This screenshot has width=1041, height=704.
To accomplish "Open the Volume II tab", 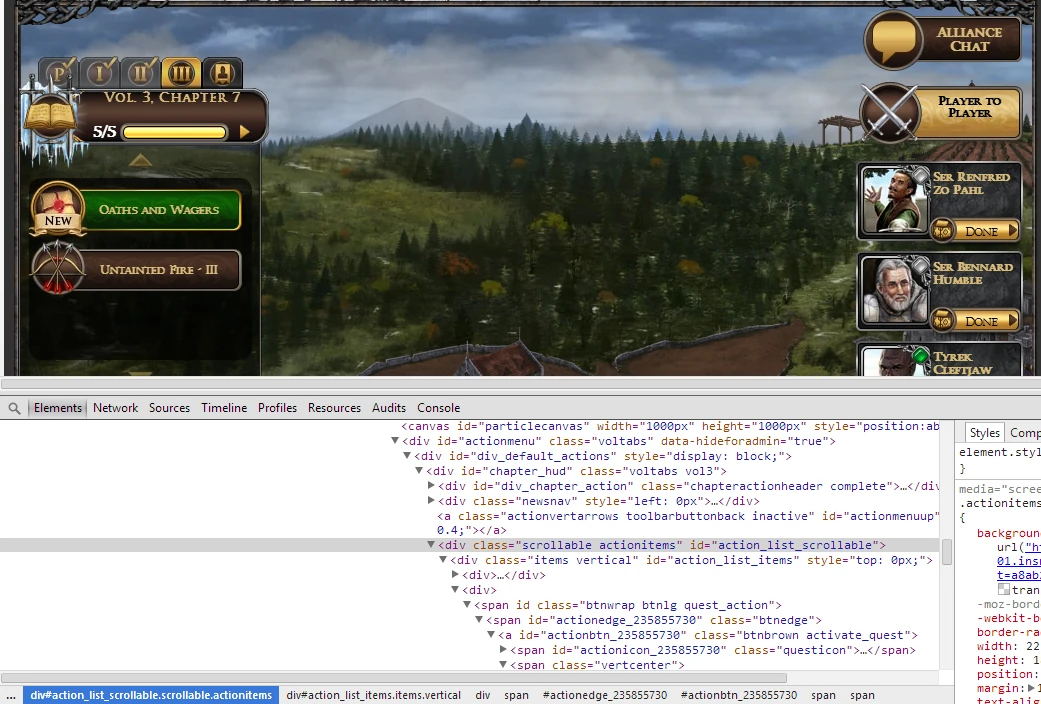I will click(x=140, y=72).
